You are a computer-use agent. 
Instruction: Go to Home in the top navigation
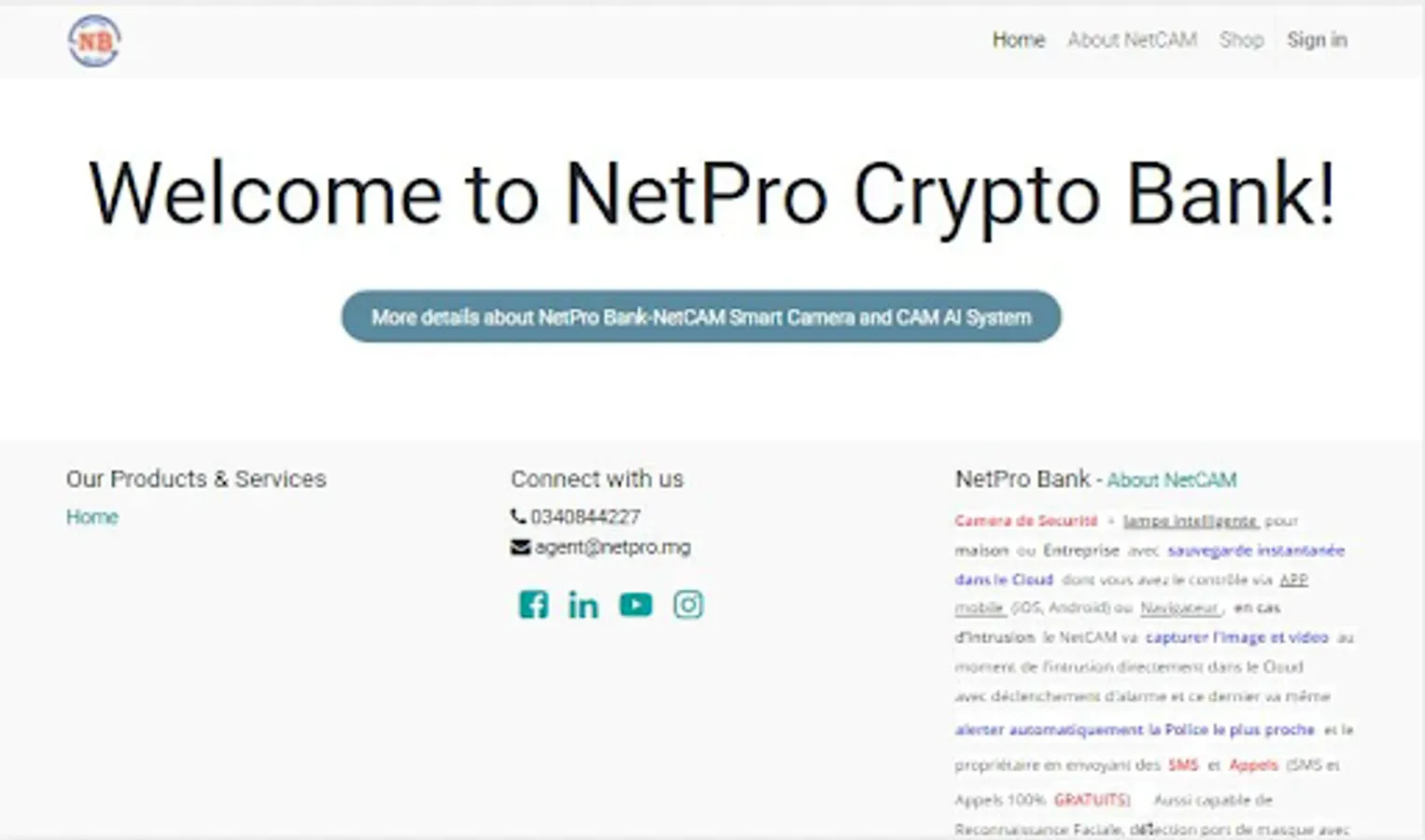coord(1018,40)
